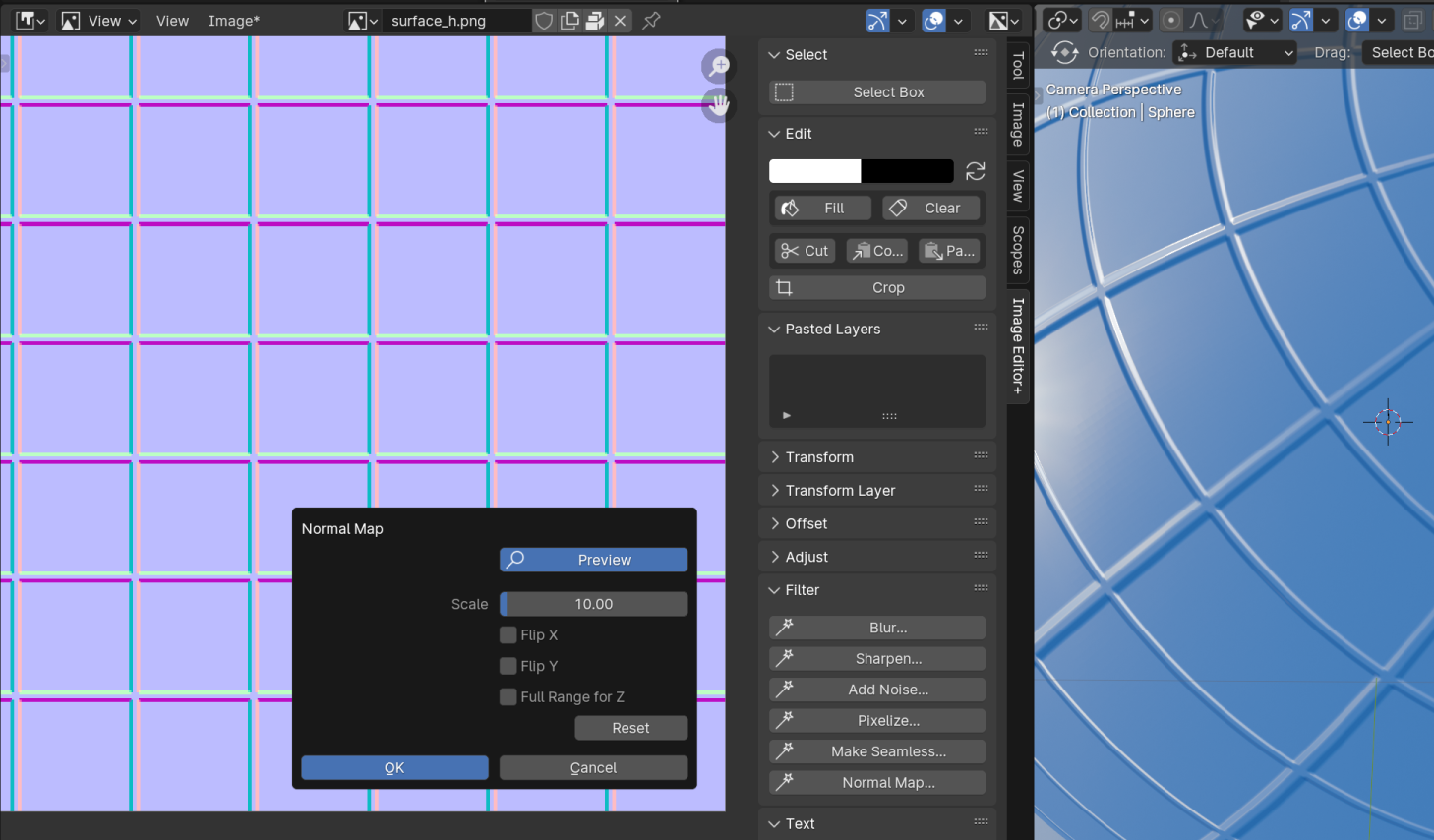The image size is (1434, 840).
Task: Expand the Transform Layer panel
Action: 840,491
